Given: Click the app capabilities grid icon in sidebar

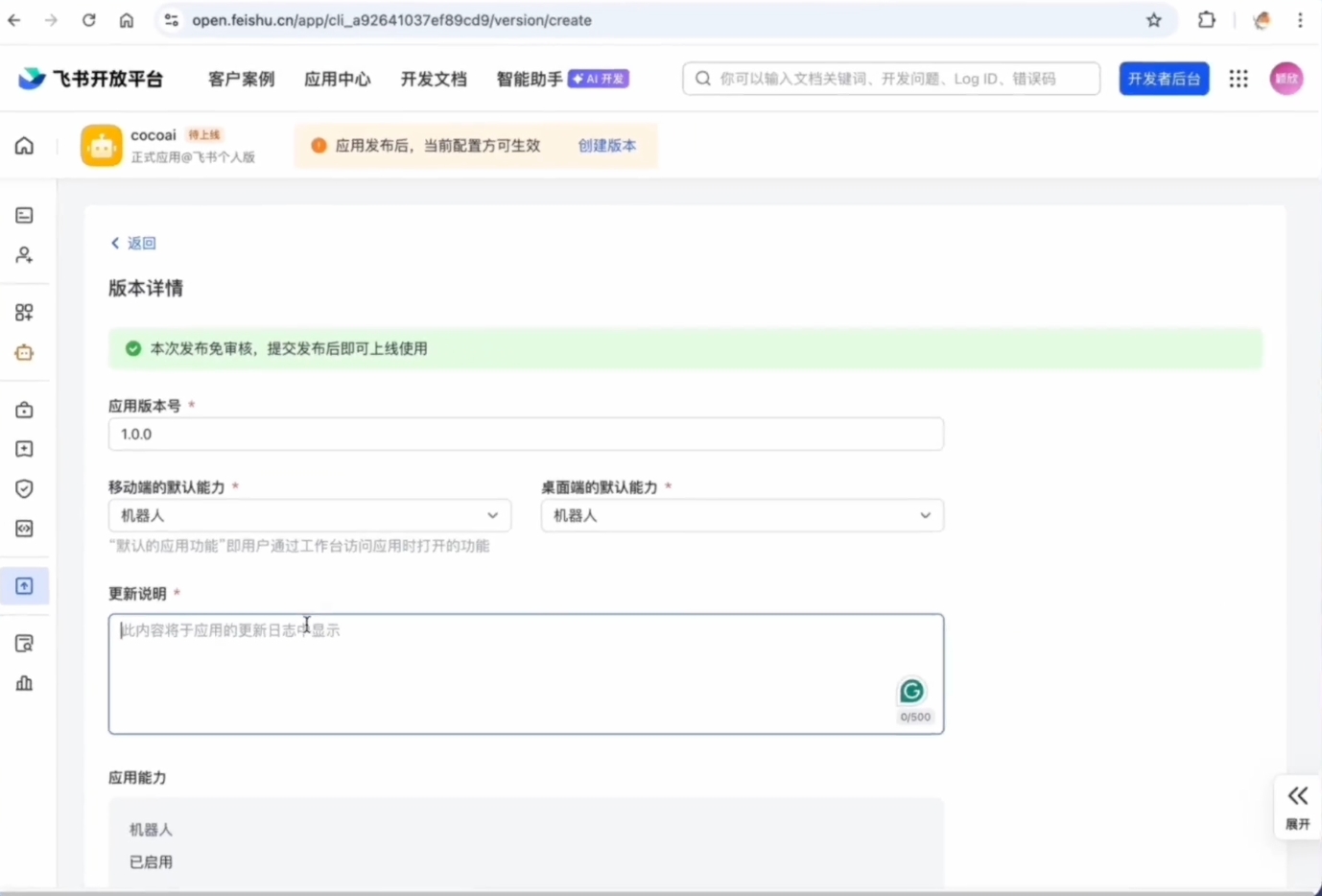Looking at the screenshot, I should (23, 311).
